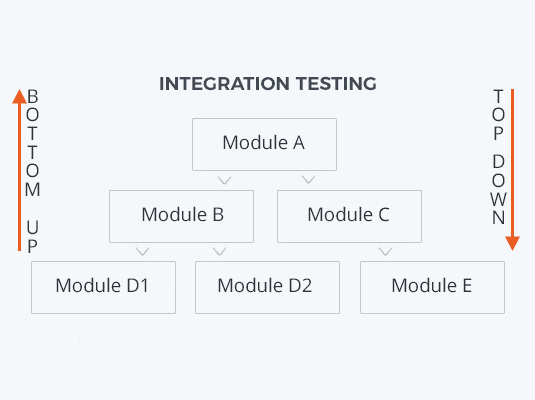
Task: Select the Module C box
Action: pos(349,216)
